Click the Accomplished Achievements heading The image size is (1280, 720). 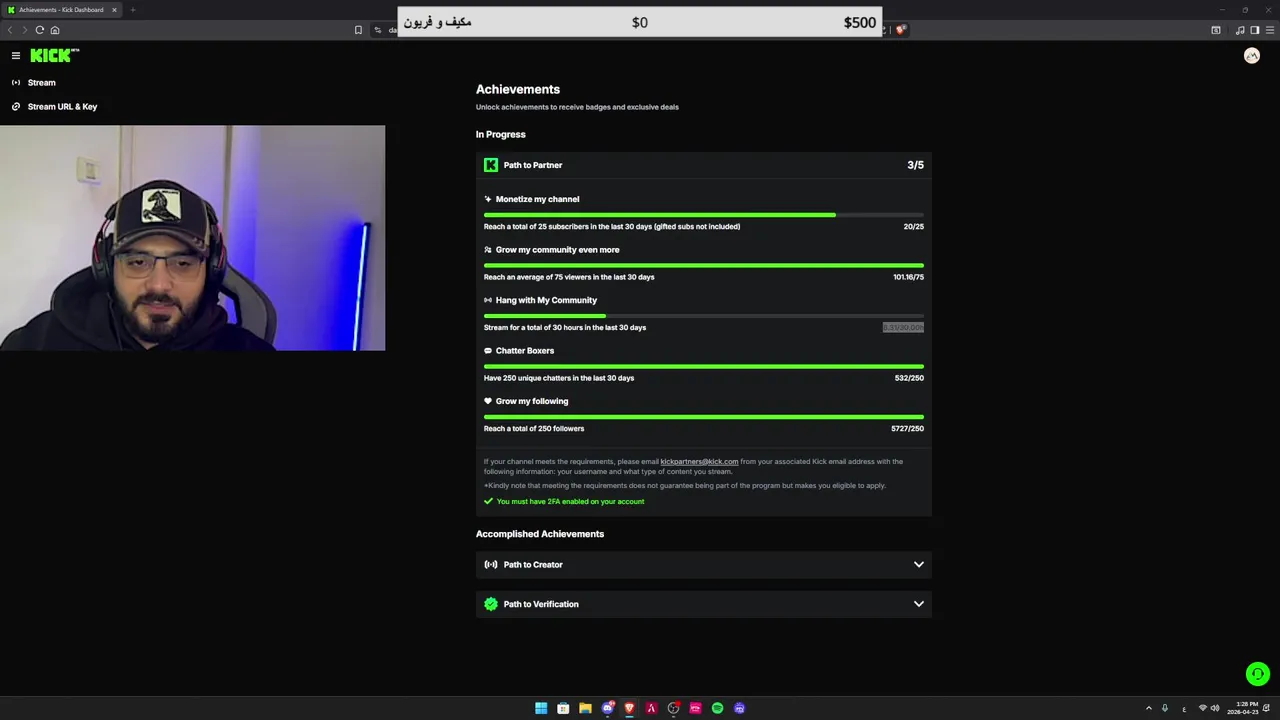pos(540,534)
